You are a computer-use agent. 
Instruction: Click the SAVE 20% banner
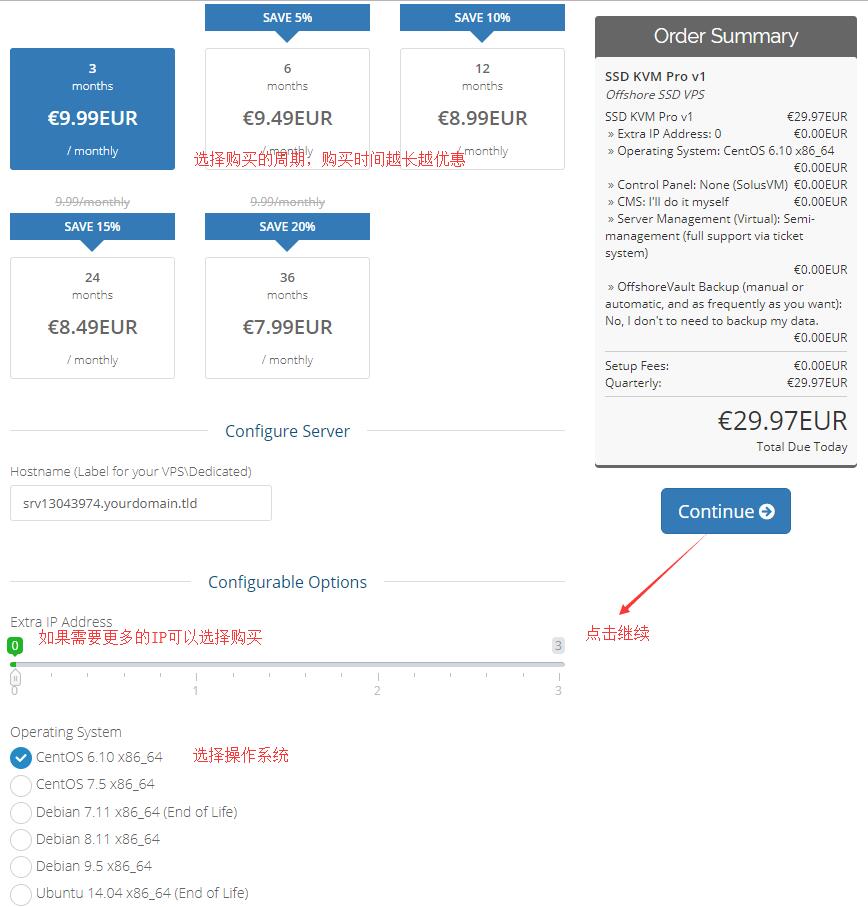(287, 227)
